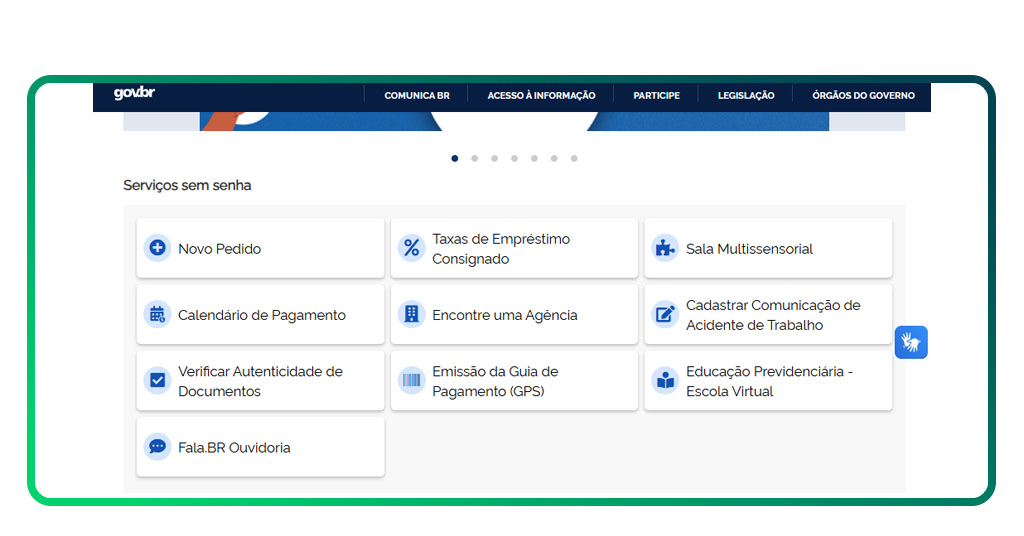Open the Comunica BR menu item
The height and width of the screenshot is (536, 1024).
417,95
